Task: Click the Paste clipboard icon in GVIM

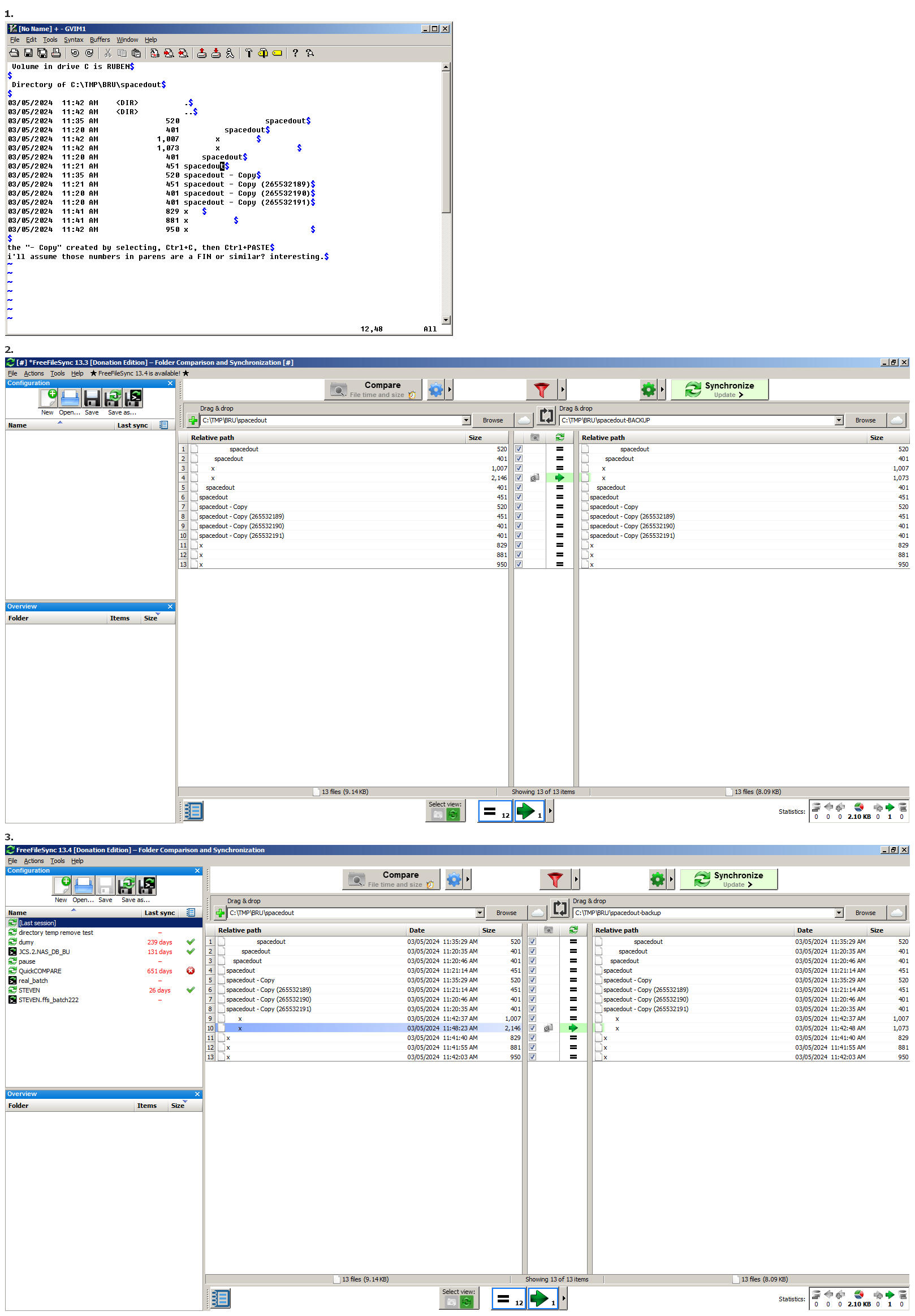Action: click(136, 53)
